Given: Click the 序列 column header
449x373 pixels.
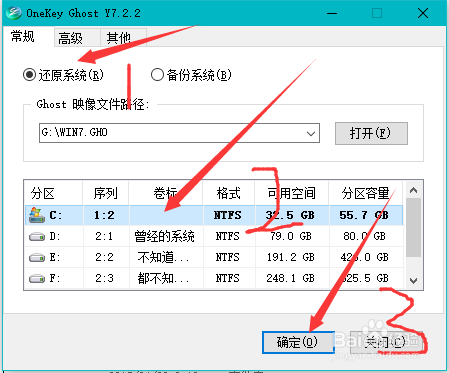Looking at the screenshot, I should [105, 193].
